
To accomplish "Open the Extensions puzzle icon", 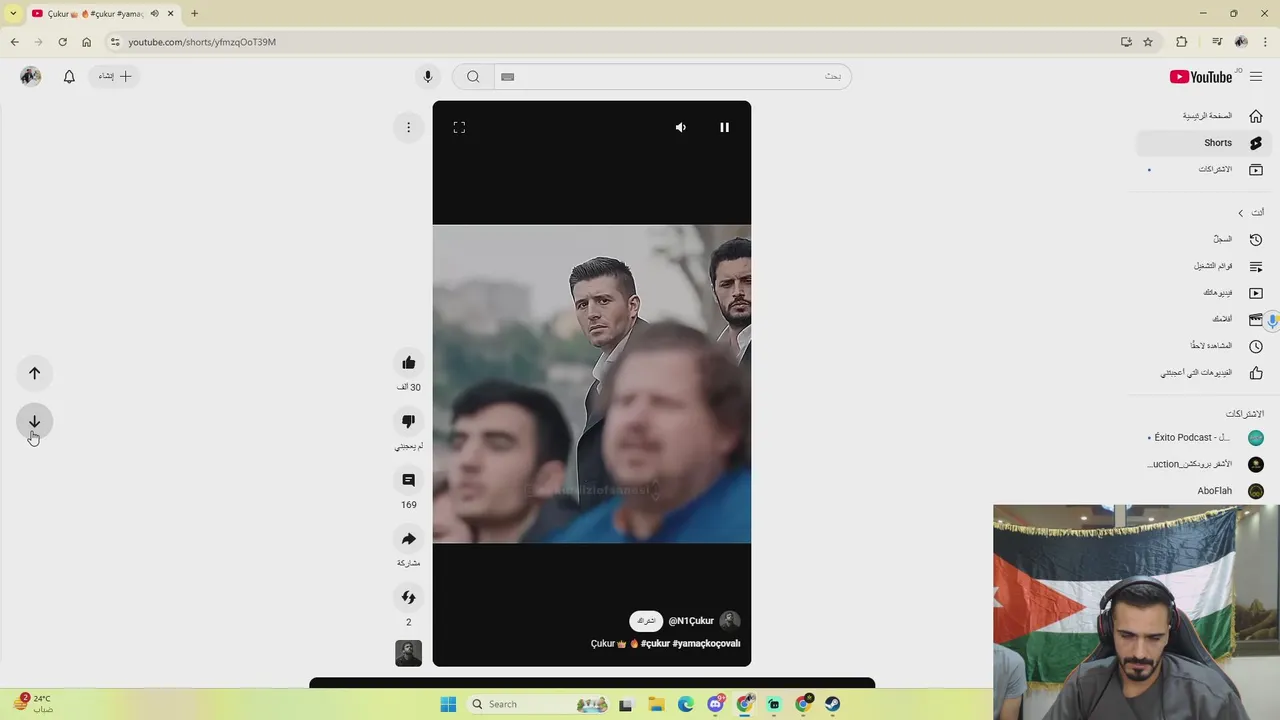I will (x=1181, y=42).
